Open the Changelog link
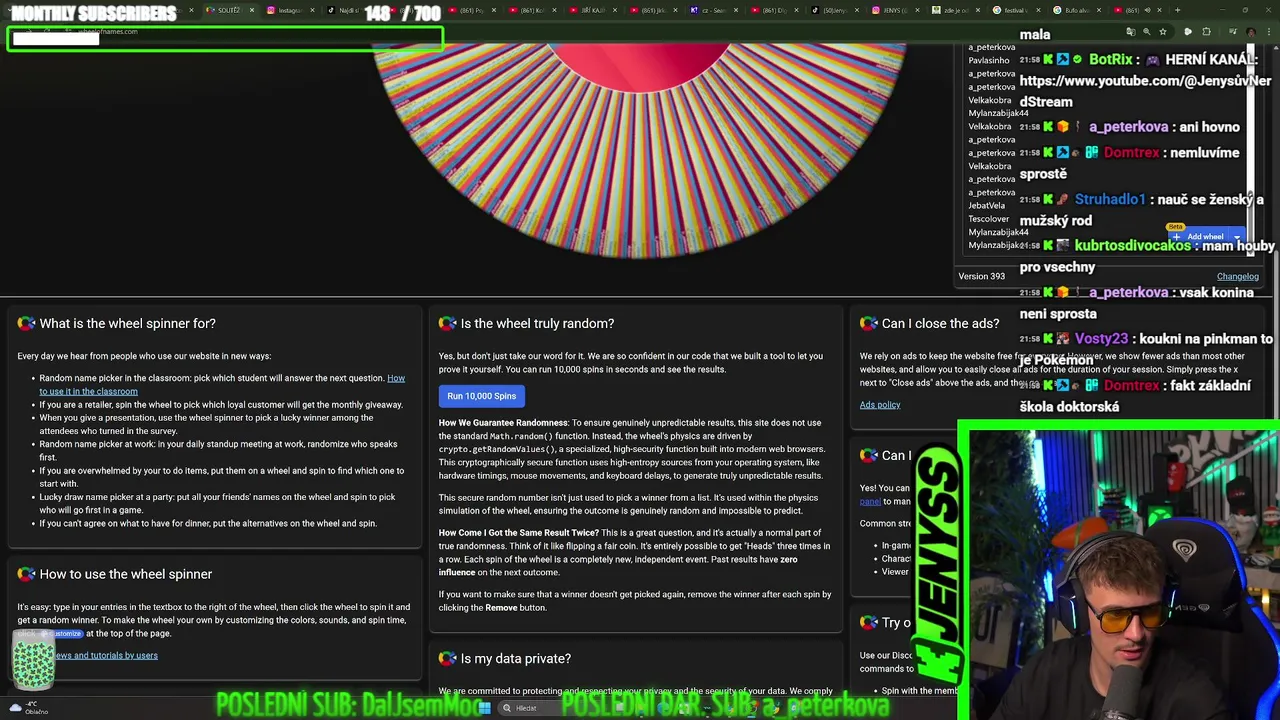Screen dimensions: 1280x720 tap(1237, 277)
